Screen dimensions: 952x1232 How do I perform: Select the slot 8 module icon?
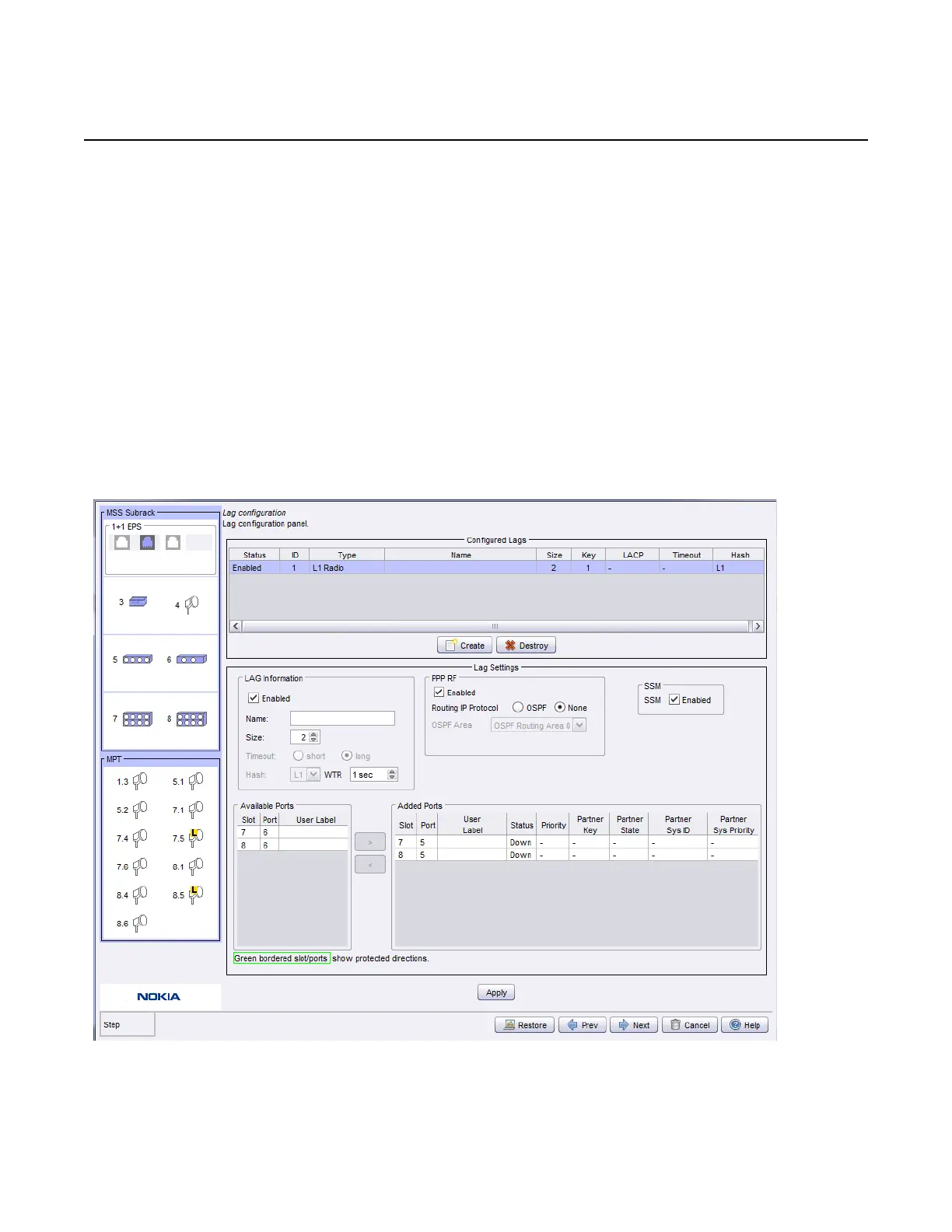point(191,719)
